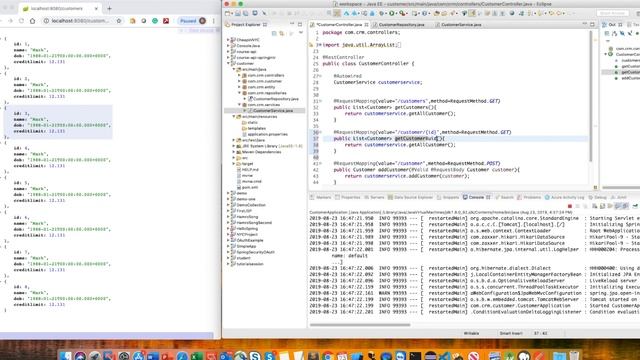
Task: Expand Maven Dependencies node
Action: tap(234, 152)
